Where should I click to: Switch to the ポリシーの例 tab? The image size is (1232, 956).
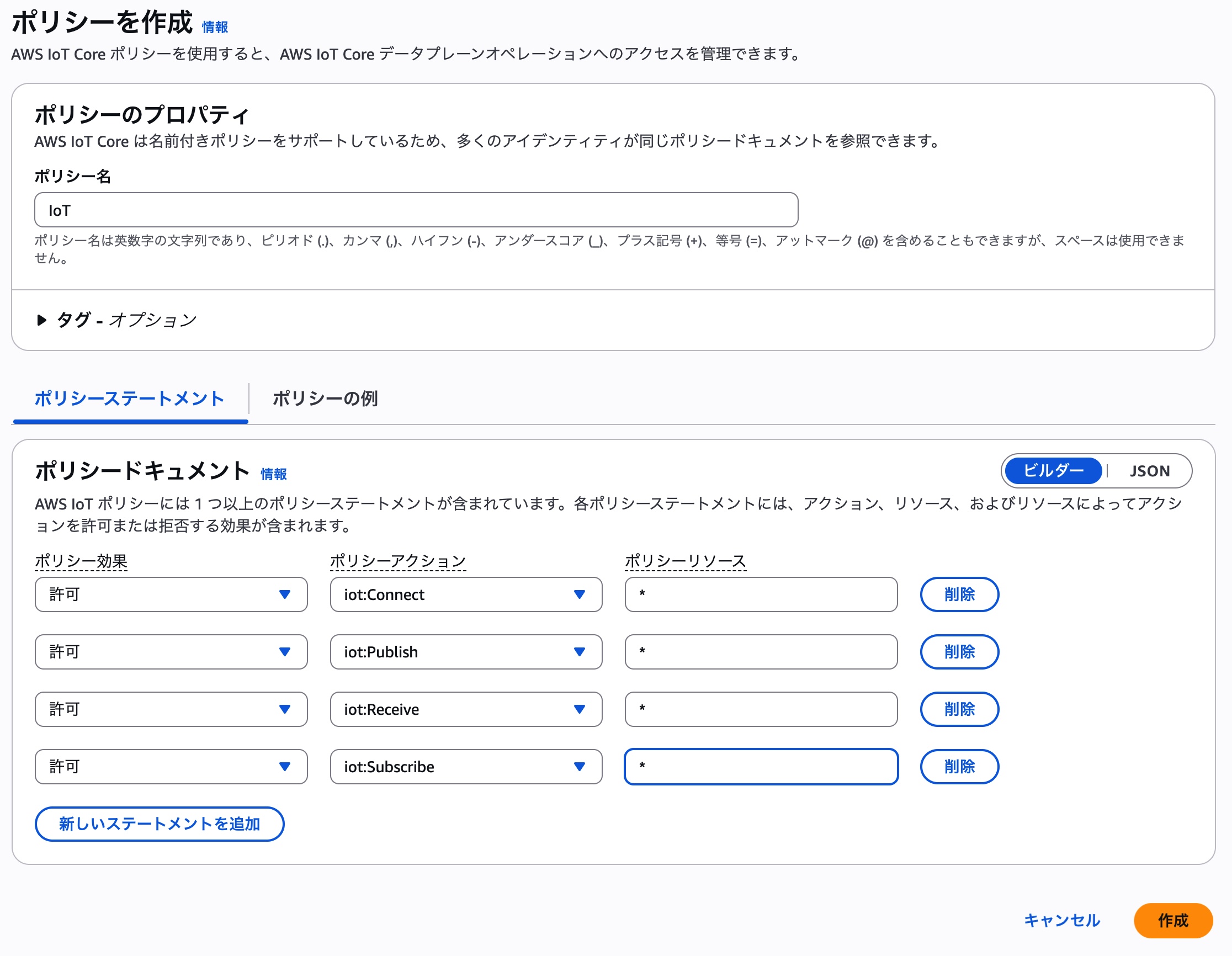[x=325, y=399]
